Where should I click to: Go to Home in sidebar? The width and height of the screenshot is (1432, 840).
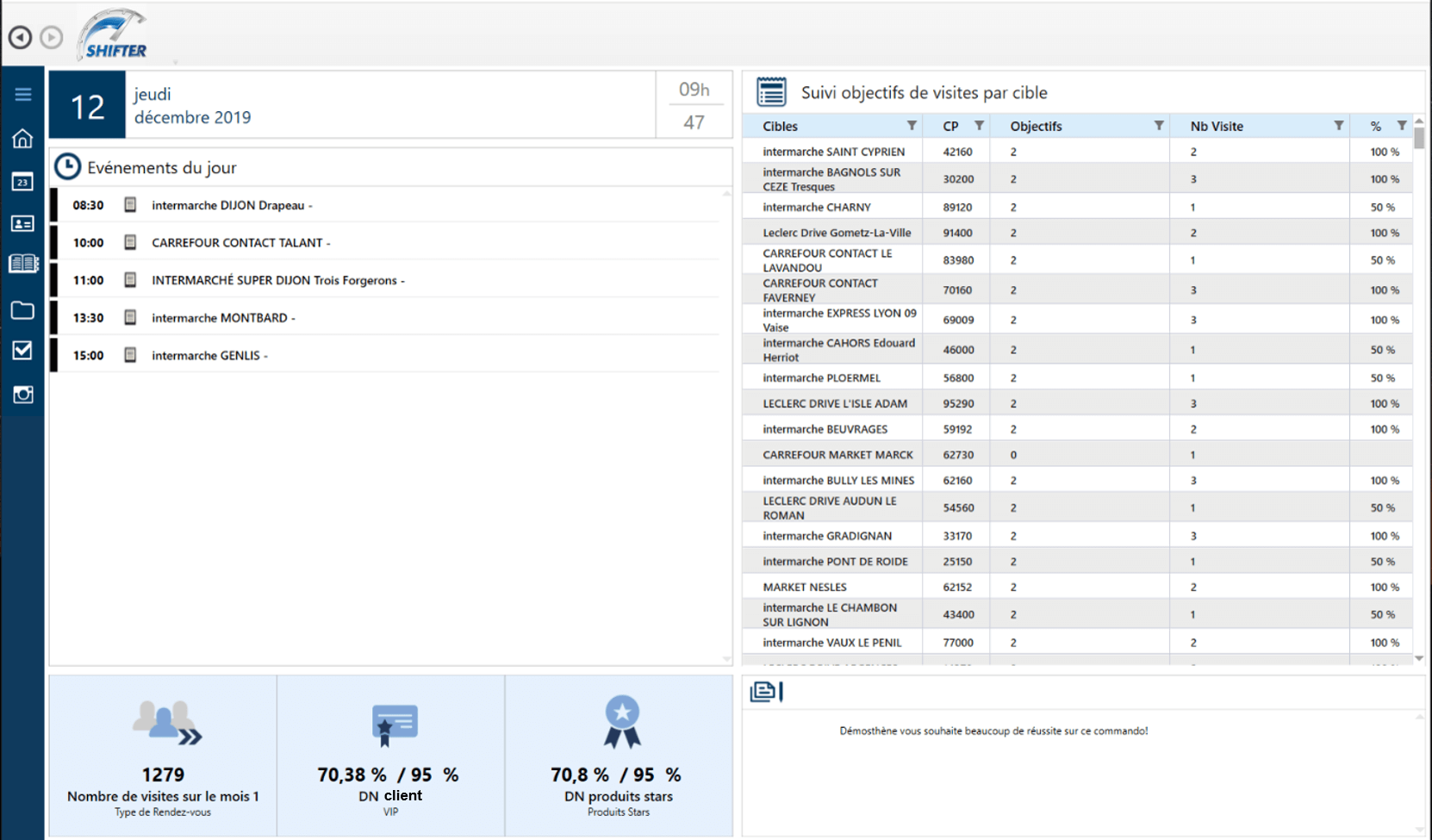[x=23, y=138]
